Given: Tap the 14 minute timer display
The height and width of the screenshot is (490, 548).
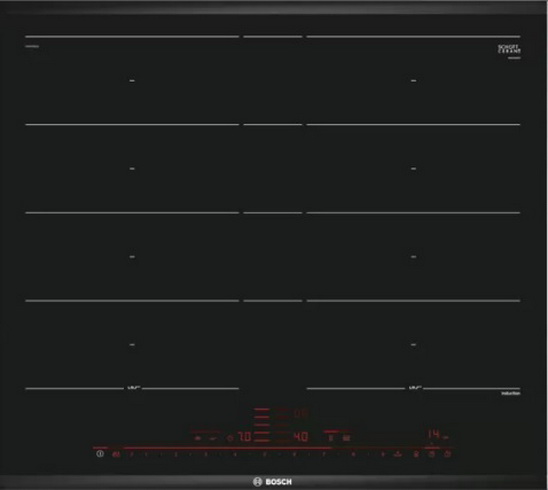Looking at the screenshot, I should 434,434.
